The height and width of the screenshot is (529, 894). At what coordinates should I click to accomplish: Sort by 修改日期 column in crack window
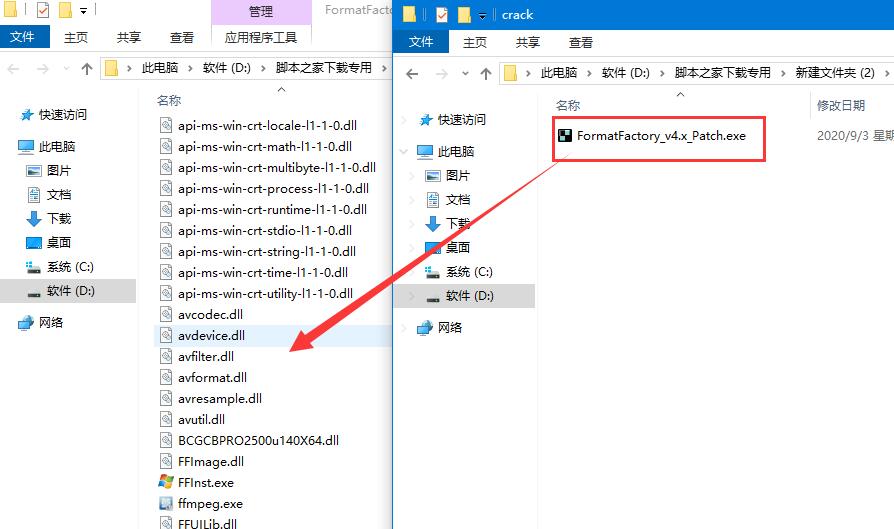click(841, 105)
